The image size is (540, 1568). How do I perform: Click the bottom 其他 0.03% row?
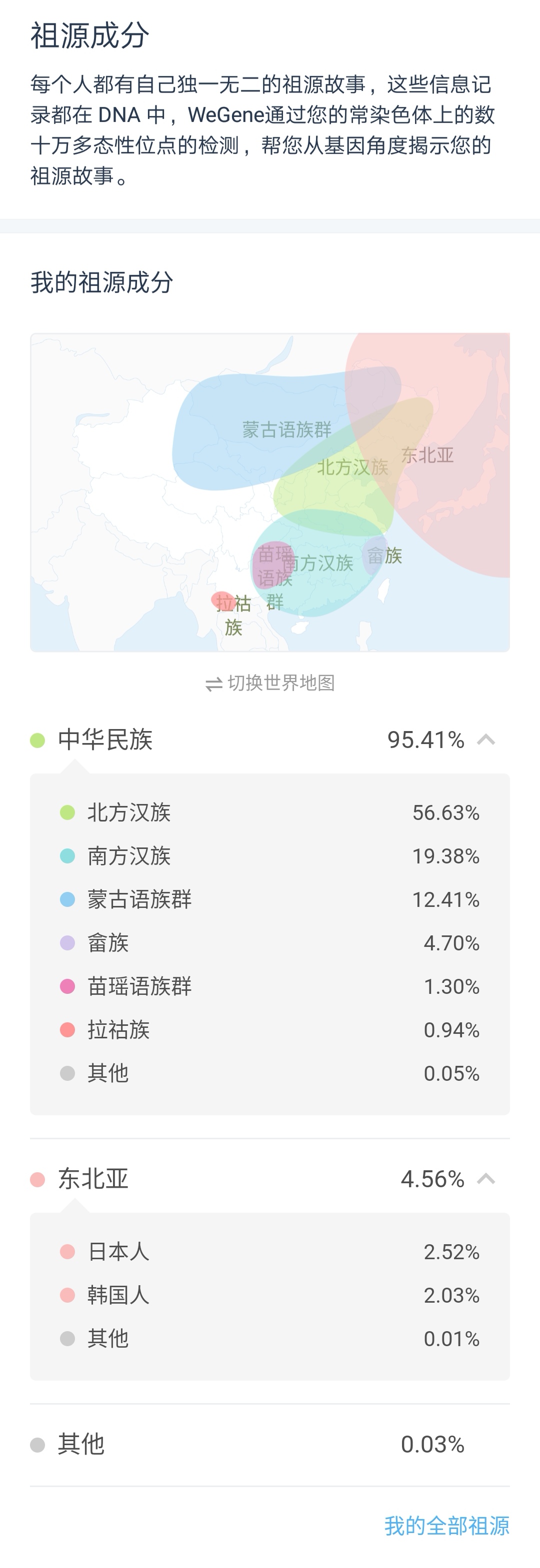click(x=269, y=1445)
